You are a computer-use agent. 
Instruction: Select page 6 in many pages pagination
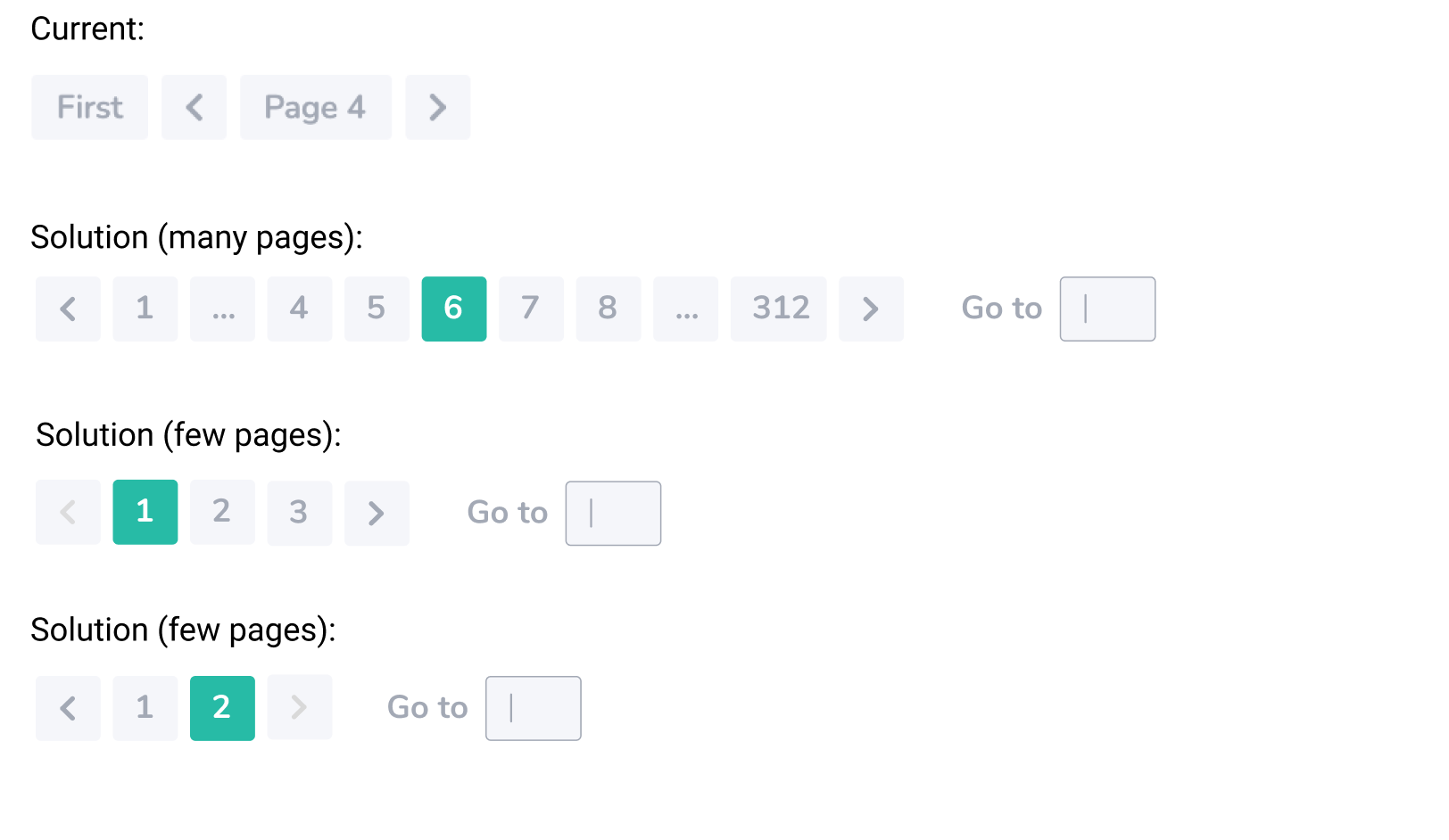454,309
